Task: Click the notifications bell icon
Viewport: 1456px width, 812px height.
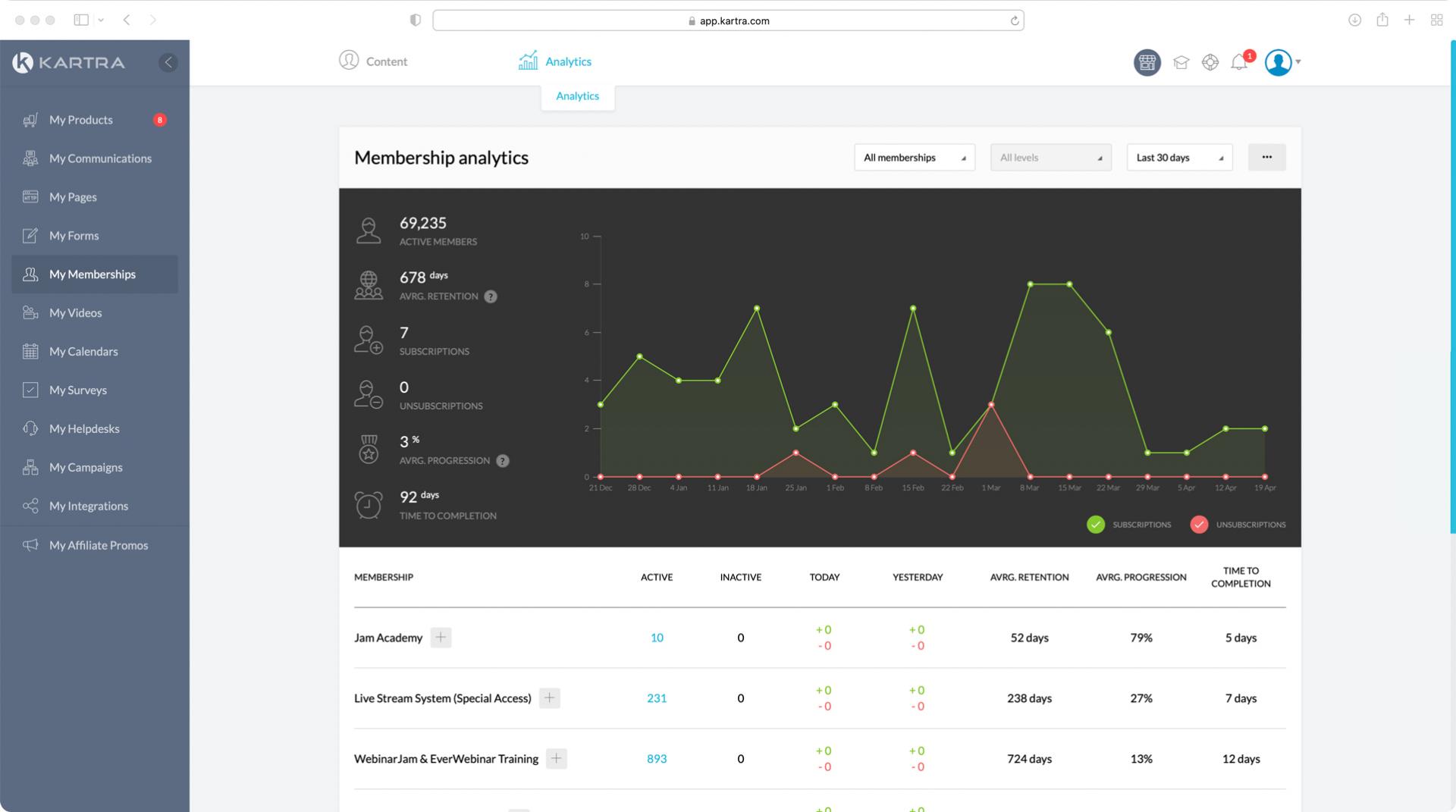Action: coord(1239,62)
